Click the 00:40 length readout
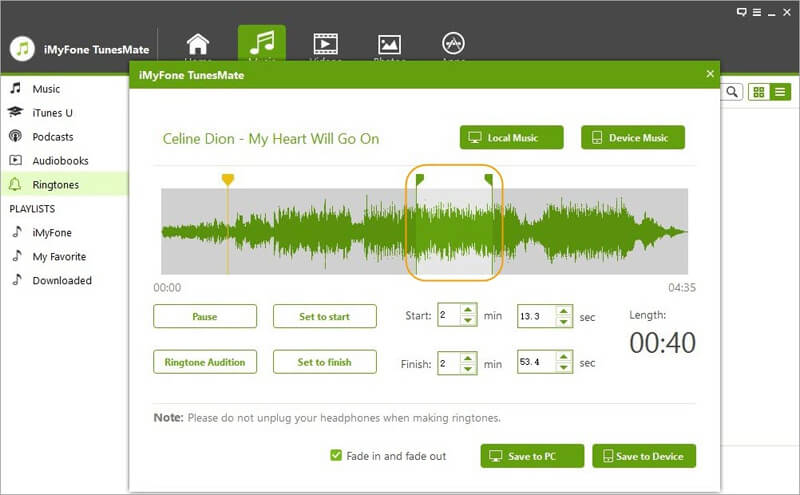The width and height of the screenshot is (800, 495). pyautogui.click(x=662, y=343)
